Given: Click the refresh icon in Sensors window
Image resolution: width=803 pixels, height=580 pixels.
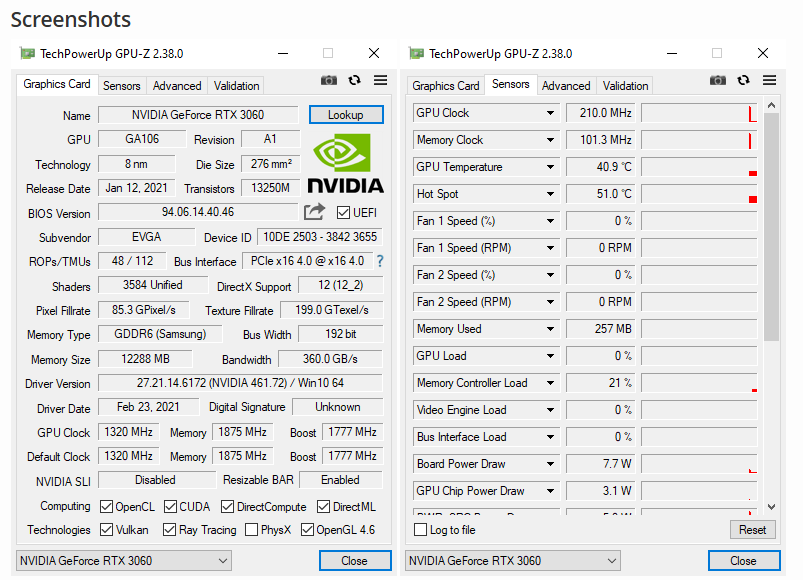Looking at the screenshot, I should pos(744,80).
